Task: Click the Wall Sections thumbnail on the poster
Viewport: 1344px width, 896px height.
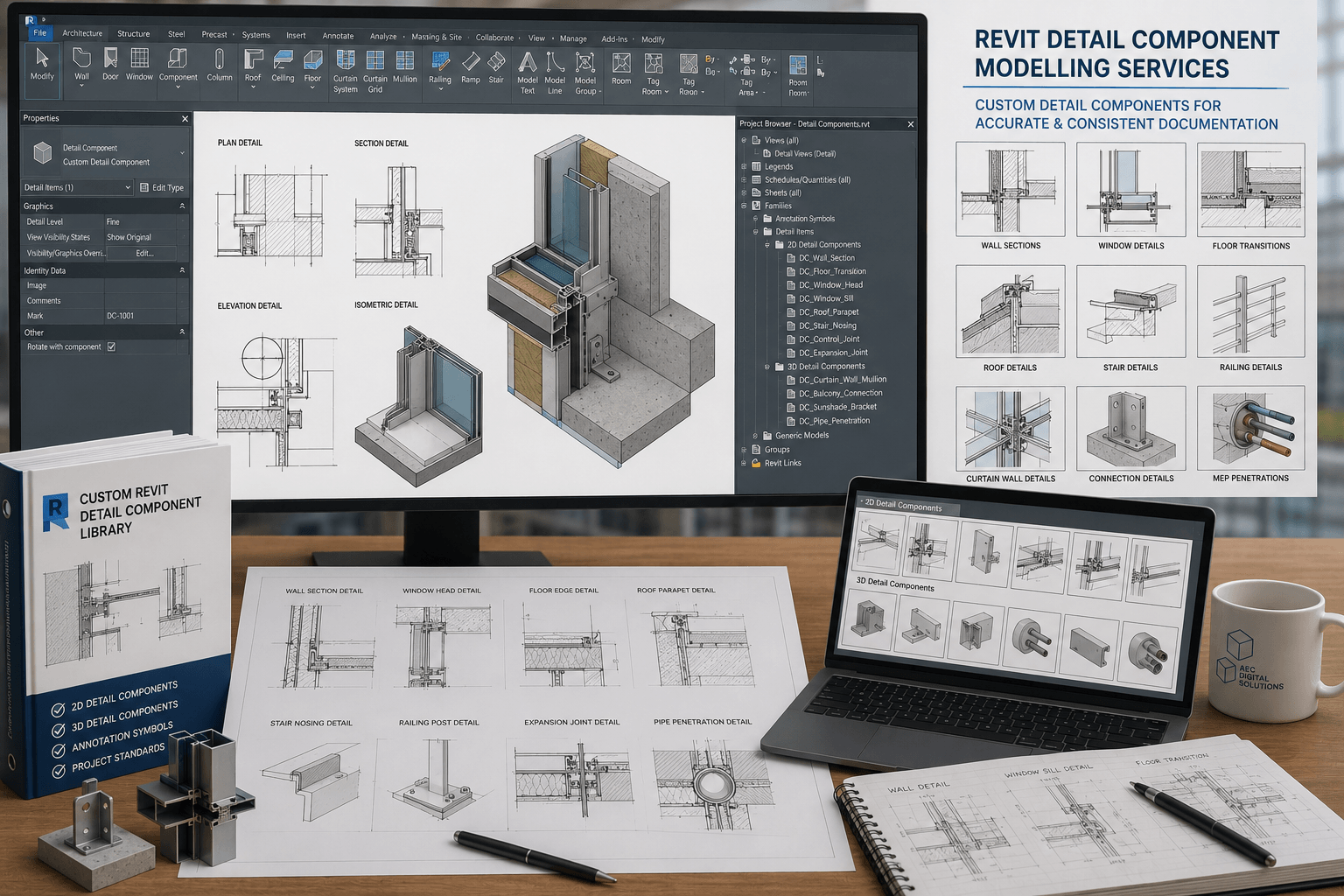Action: point(1011,189)
